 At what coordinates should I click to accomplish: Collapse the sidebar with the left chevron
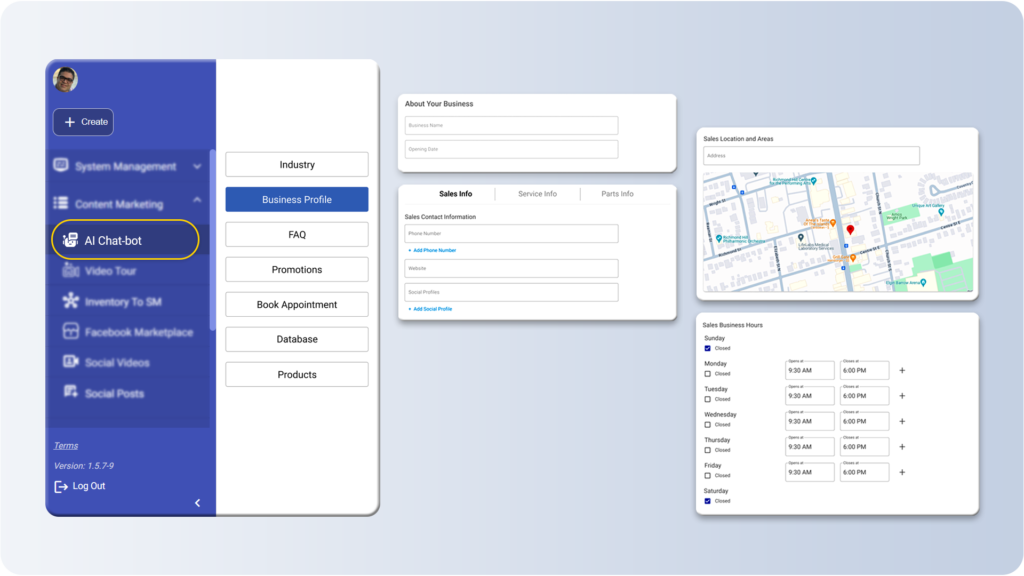197,503
